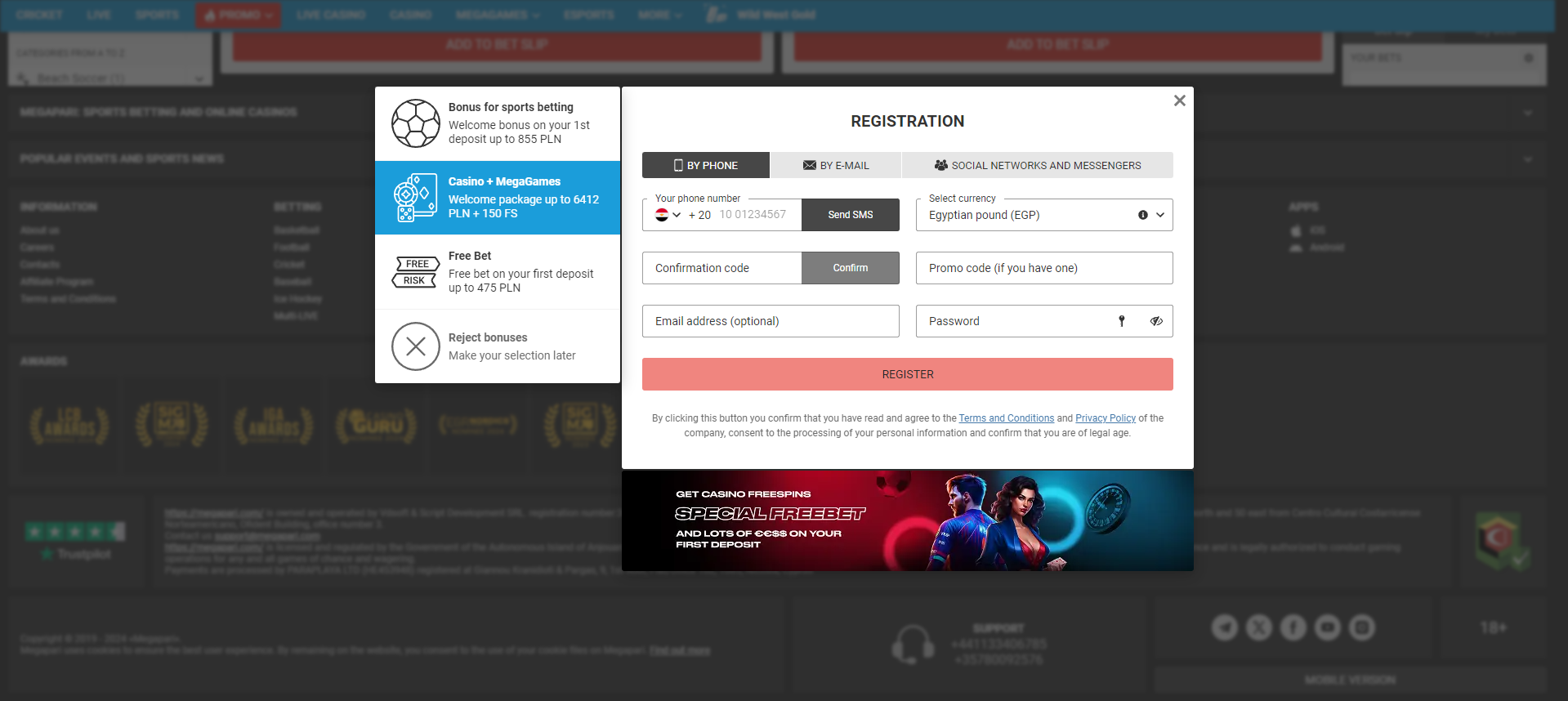
Task: Click the password key generator icon
Action: pos(1122,321)
